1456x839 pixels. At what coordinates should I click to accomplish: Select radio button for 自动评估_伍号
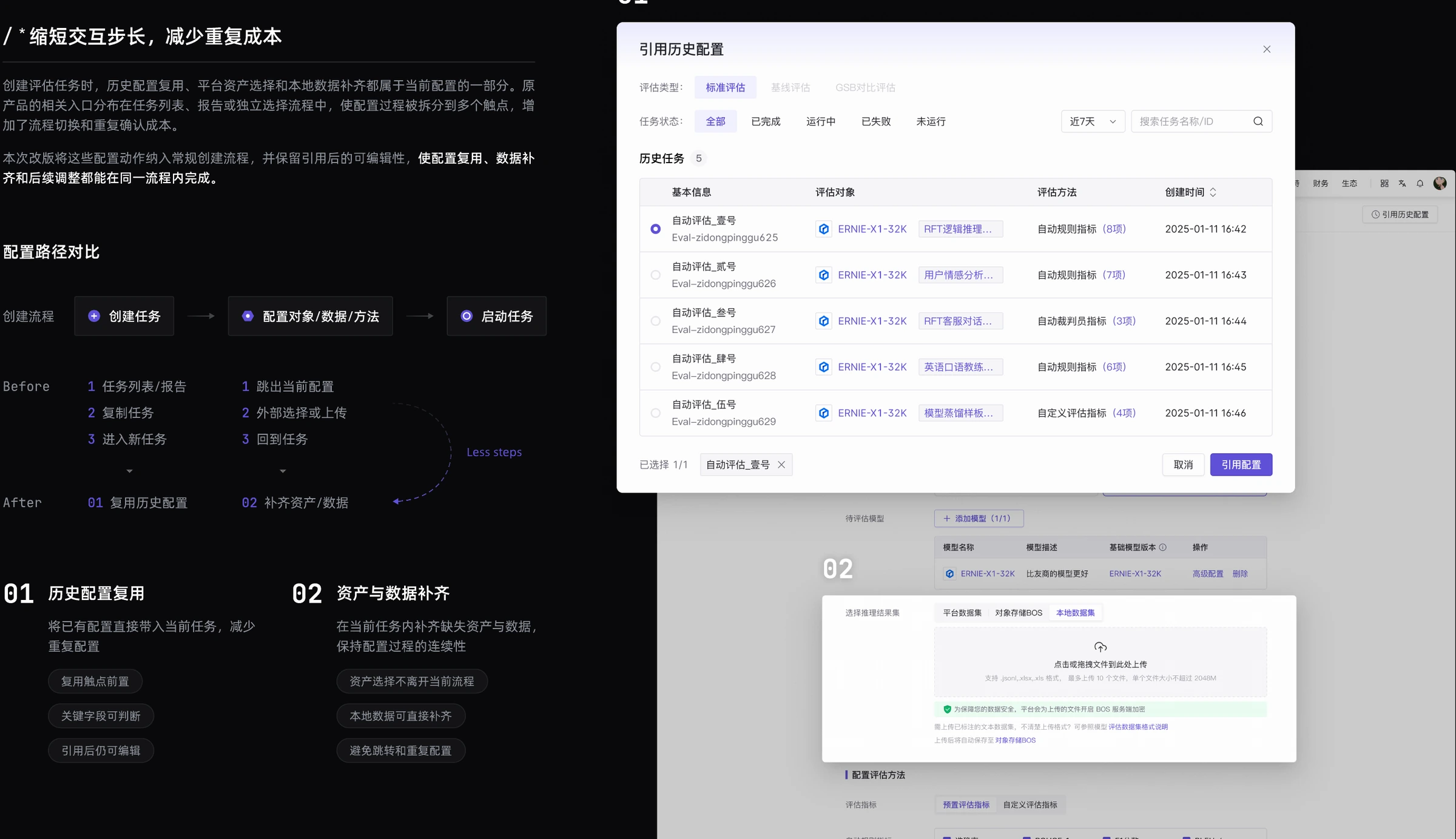pos(656,413)
